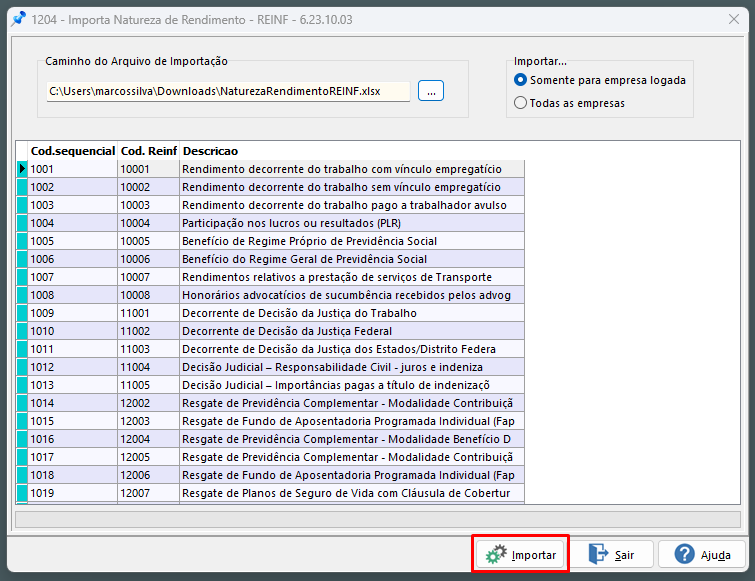The image size is (755, 581).
Task: Select row 1008 sequence cell
Action: [72, 295]
